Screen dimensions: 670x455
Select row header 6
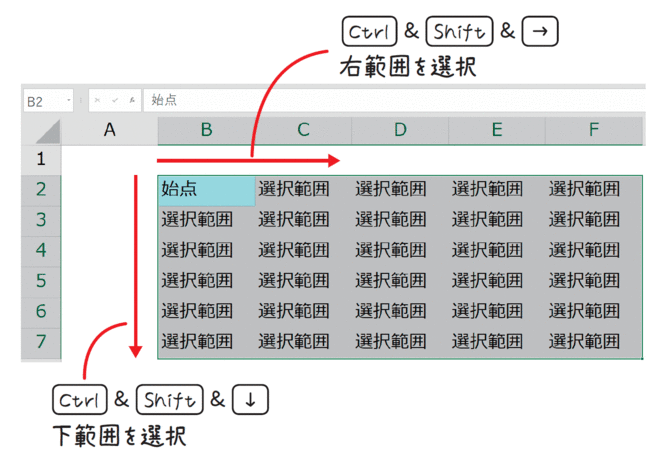pos(41,311)
